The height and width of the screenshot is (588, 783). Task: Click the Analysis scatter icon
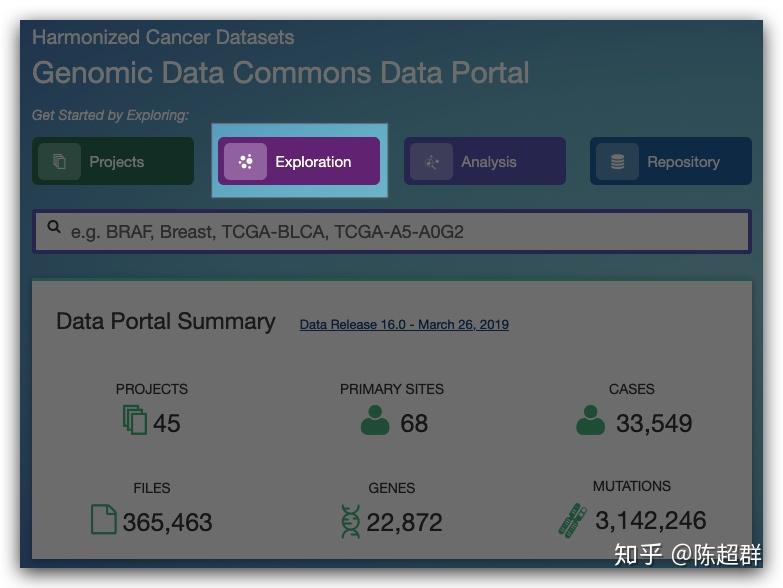(x=431, y=162)
